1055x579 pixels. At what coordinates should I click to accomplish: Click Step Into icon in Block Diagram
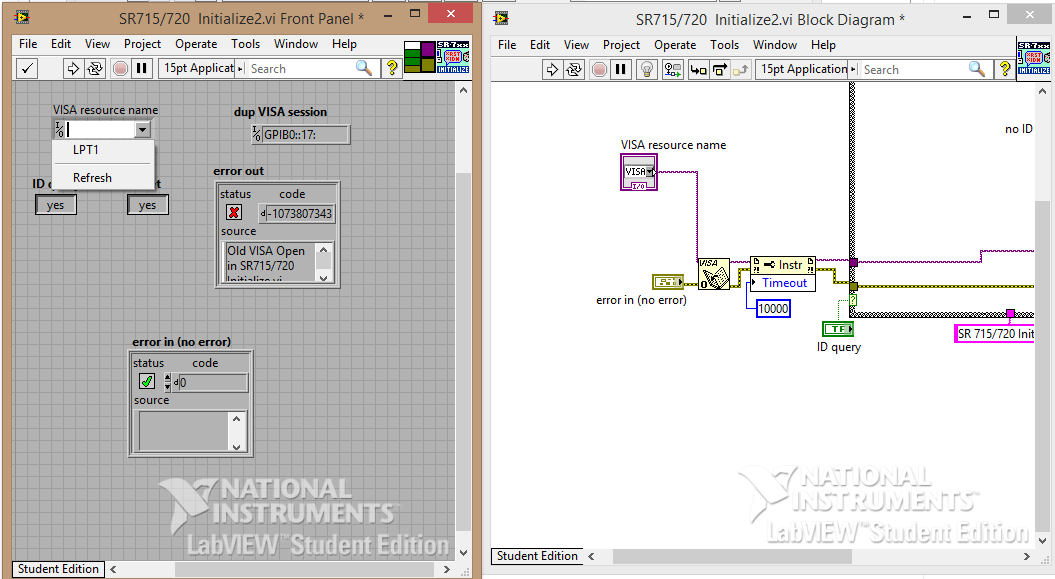pos(698,69)
